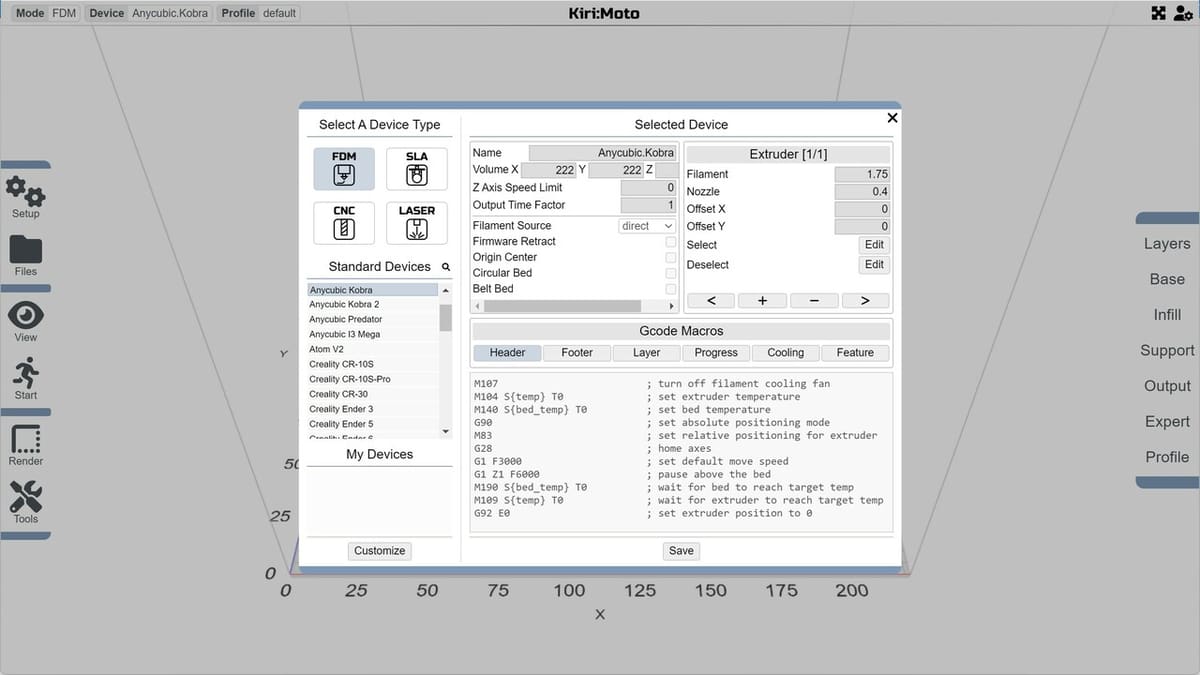
Task: Select Creality CR-10S in device list
Action: [373, 365]
